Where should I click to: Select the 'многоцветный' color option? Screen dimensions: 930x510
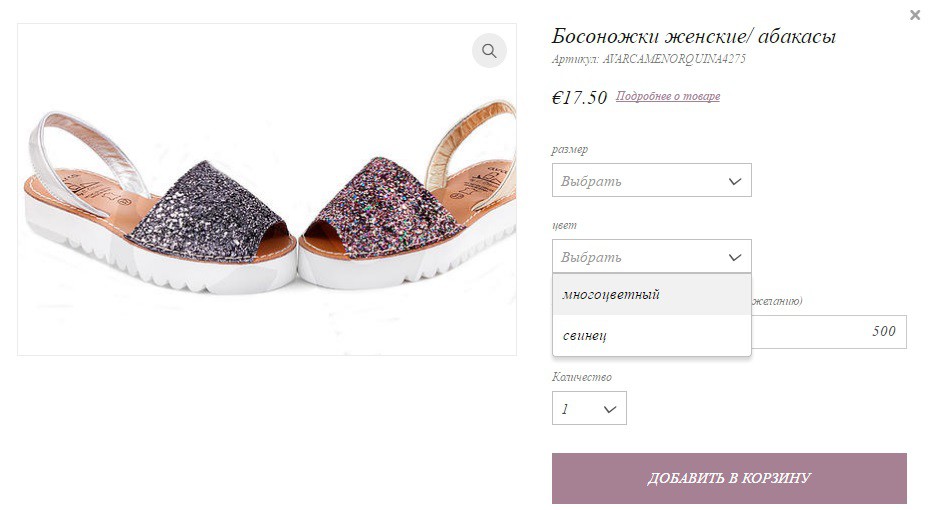(652, 294)
